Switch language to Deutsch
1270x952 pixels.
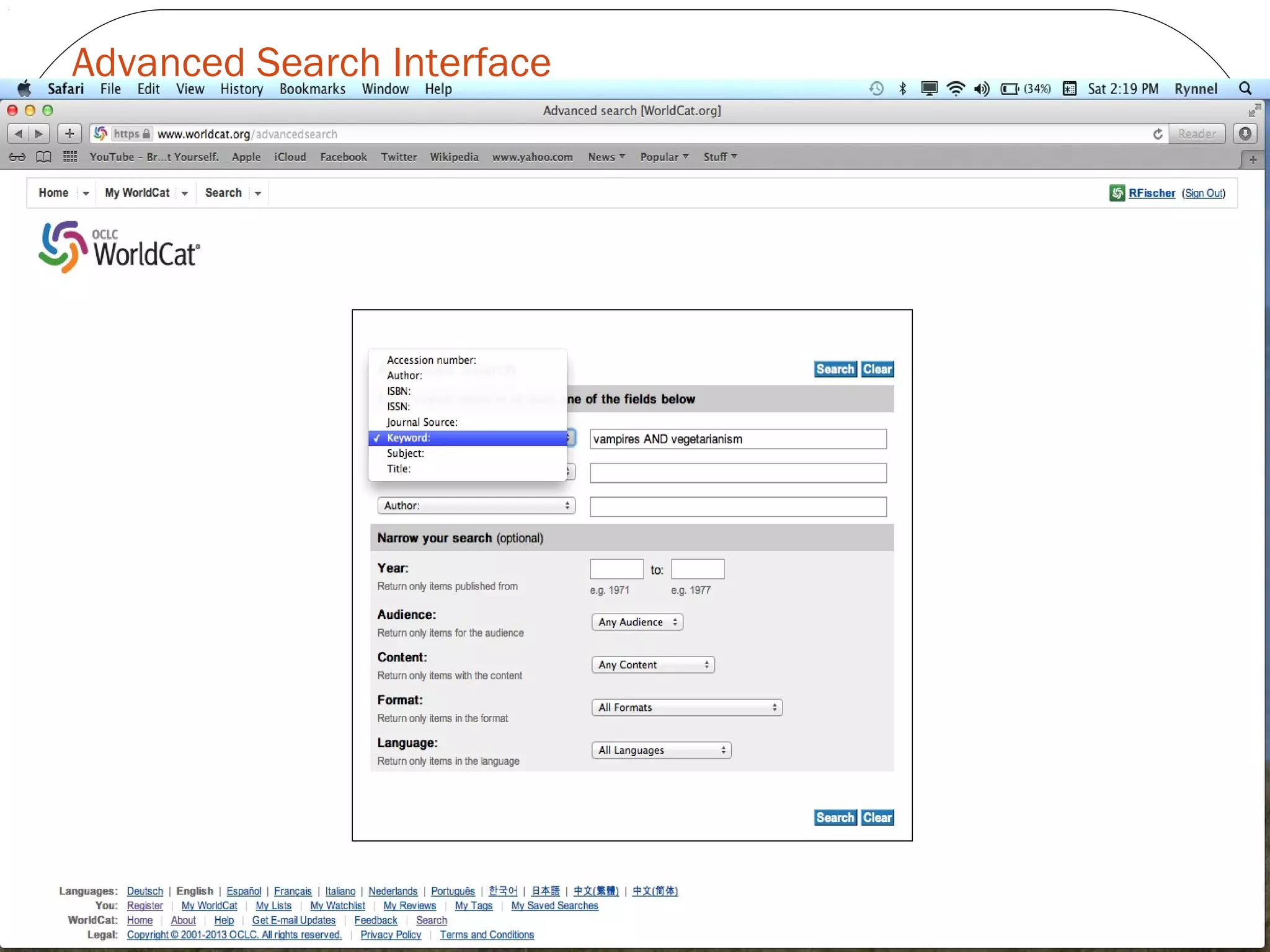[145, 891]
